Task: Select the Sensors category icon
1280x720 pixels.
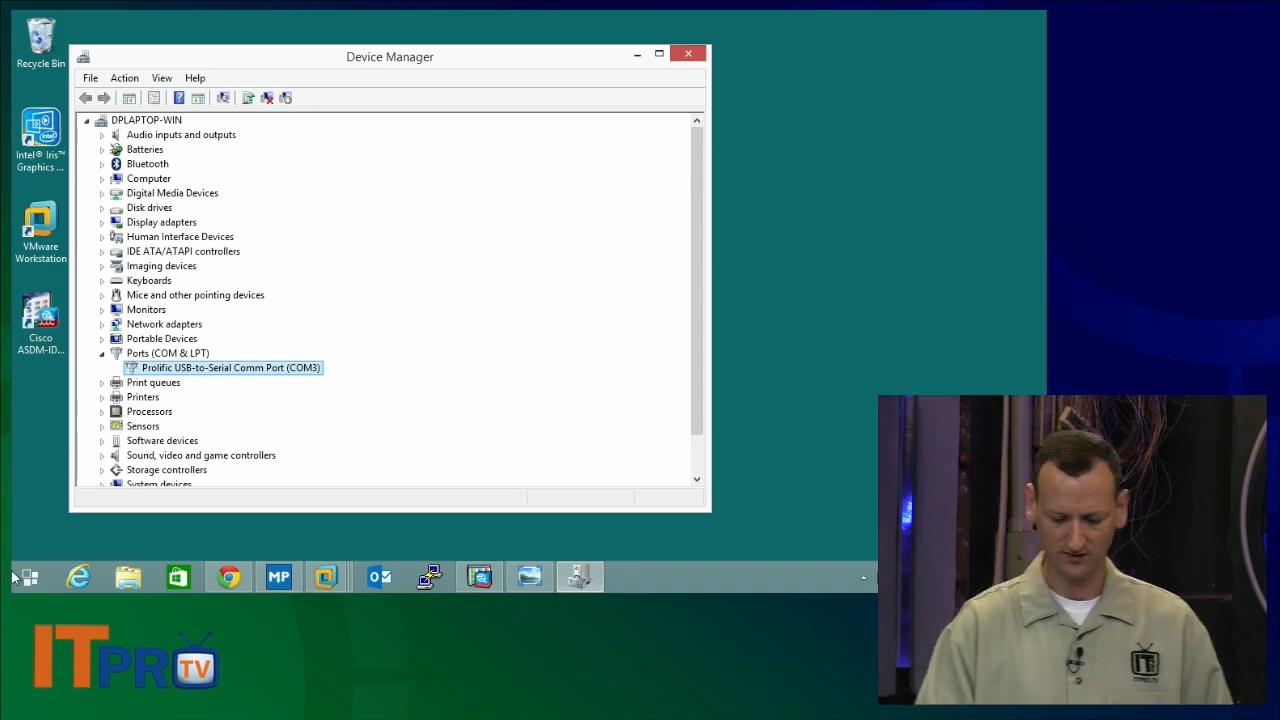Action: pyautogui.click(x=116, y=426)
